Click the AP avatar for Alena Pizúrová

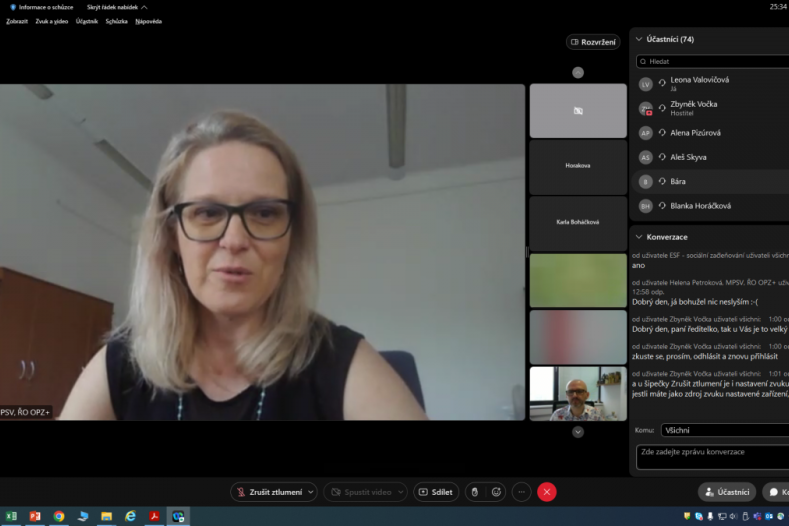pos(645,133)
